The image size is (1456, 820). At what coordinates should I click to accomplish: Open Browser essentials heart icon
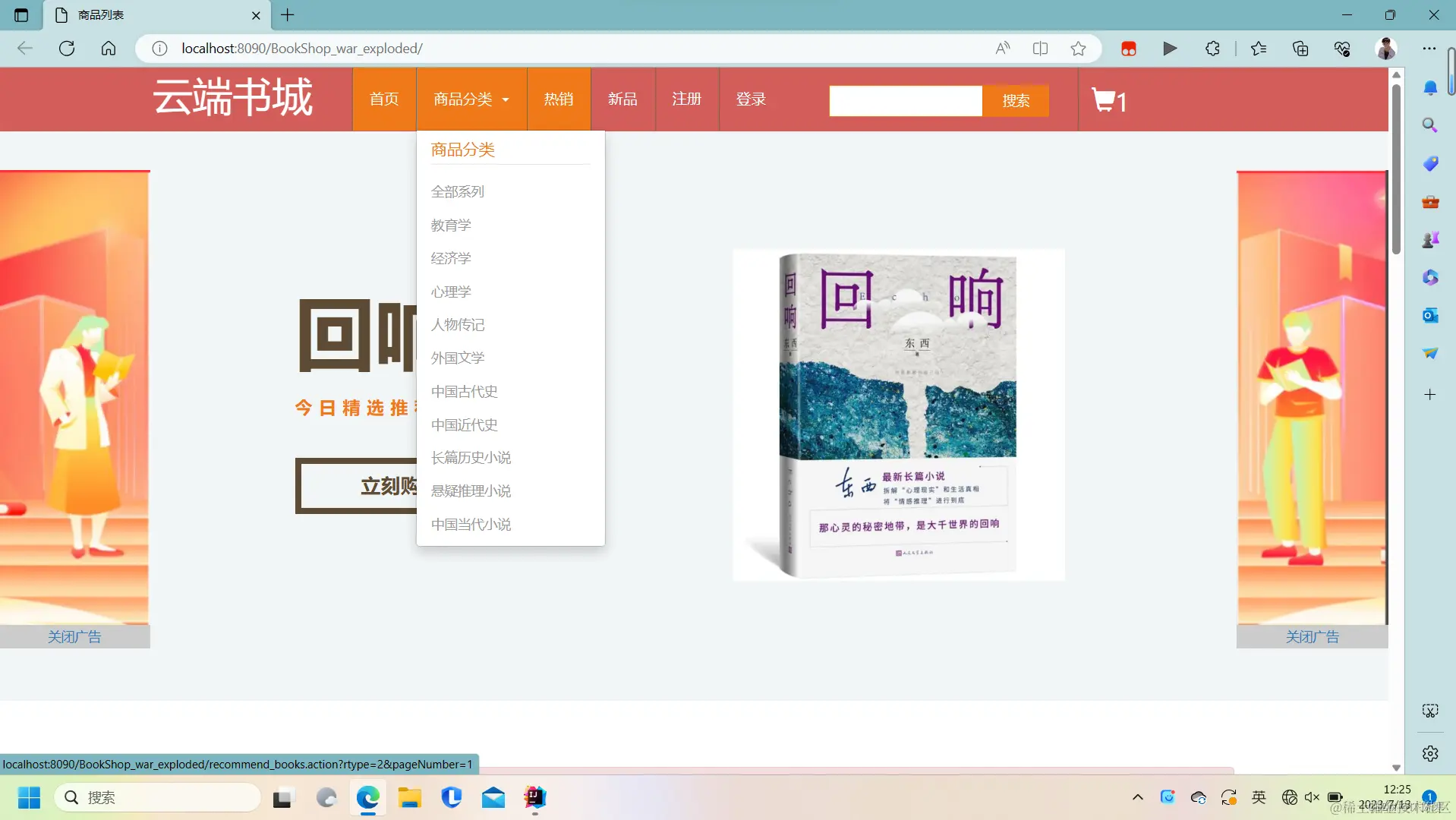[x=1342, y=49]
